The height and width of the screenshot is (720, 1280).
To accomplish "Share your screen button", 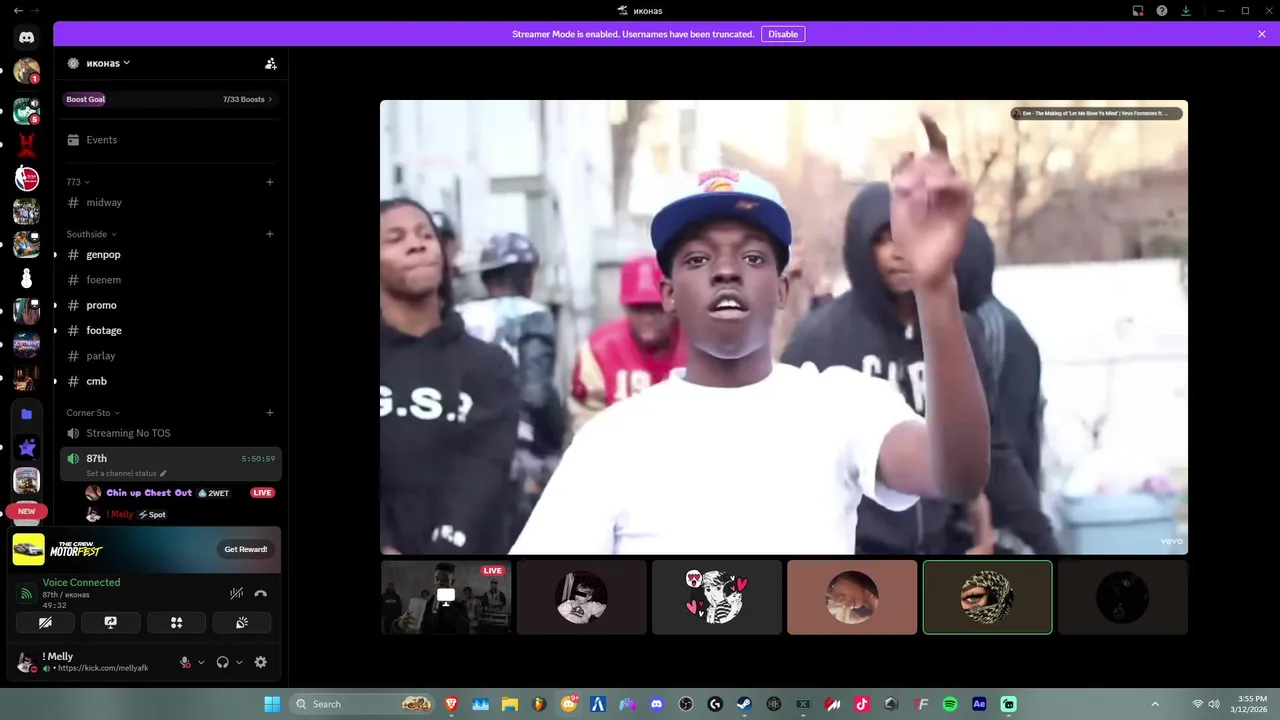I will coord(111,622).
